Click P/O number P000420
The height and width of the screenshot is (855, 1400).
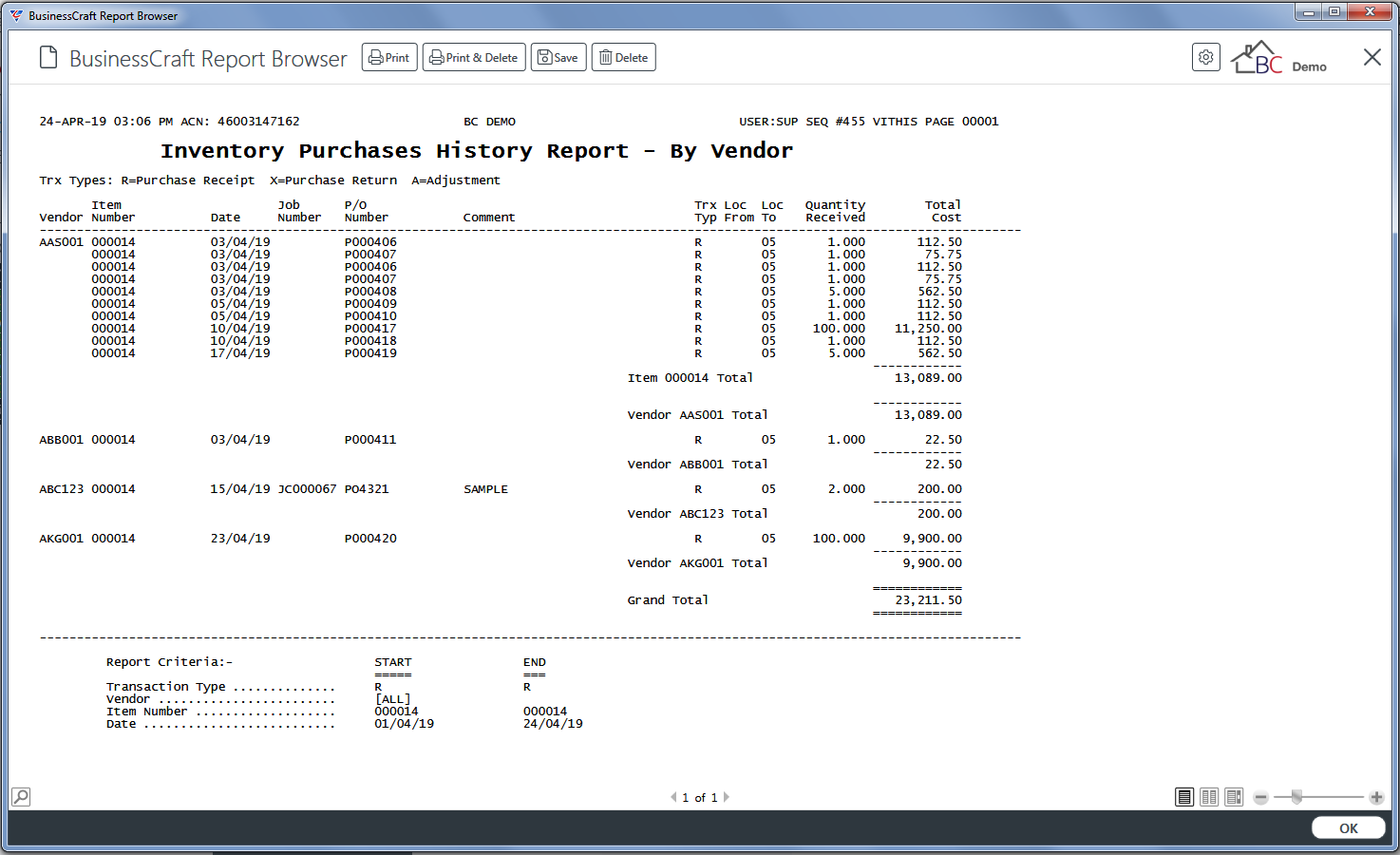370,539
